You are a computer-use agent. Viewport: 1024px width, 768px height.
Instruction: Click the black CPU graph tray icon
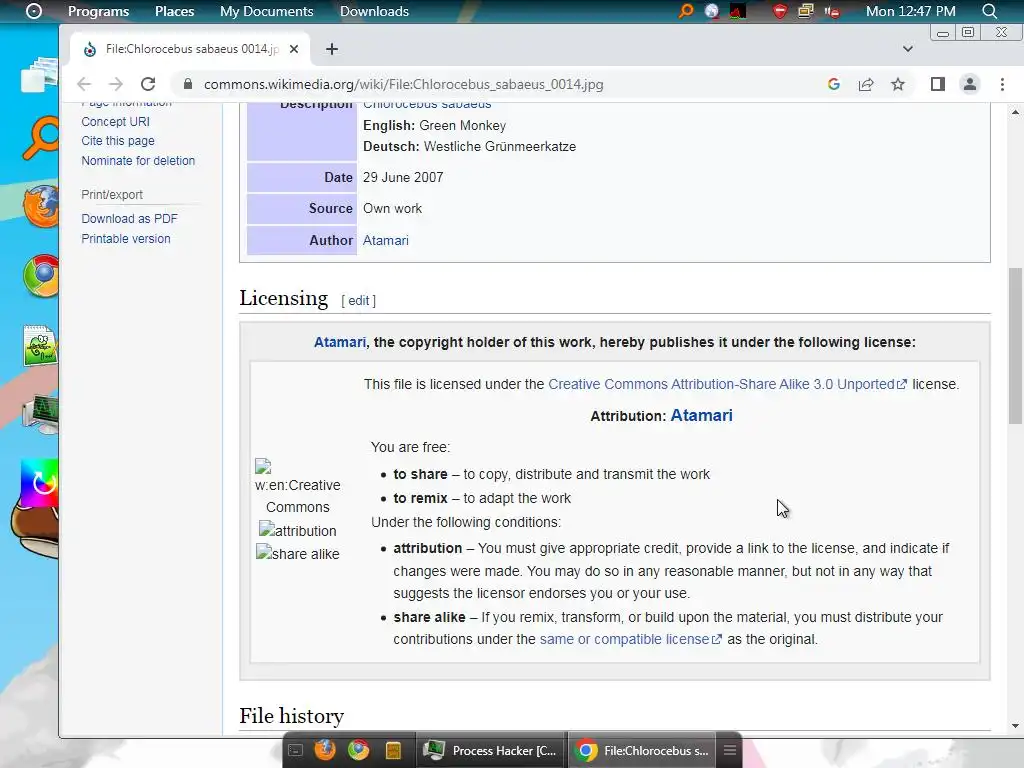click(x=738, y=11)
